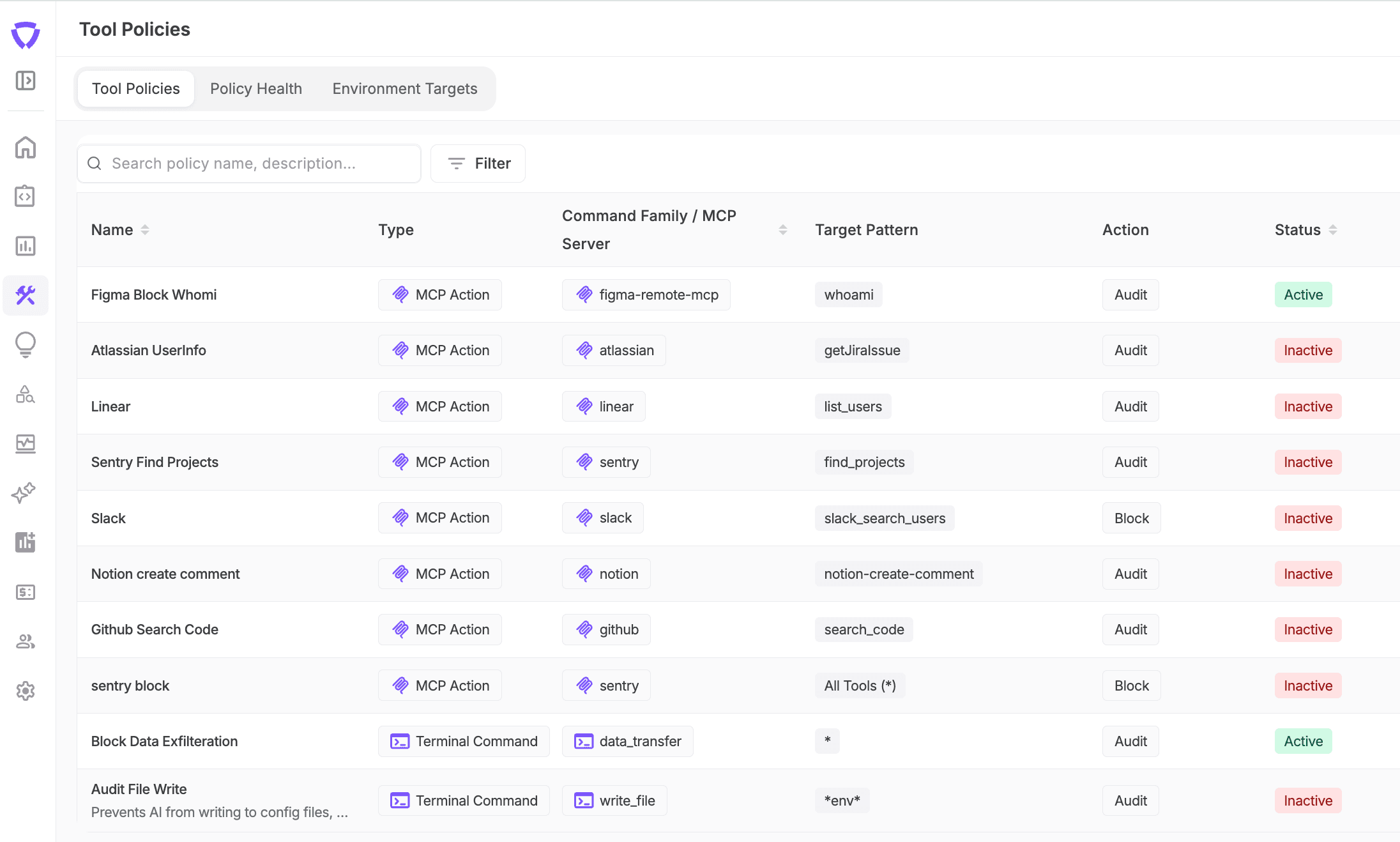Open the sparkles AI sidebar icon
The height and width of the screenshot is (842, 1400).
26,492
